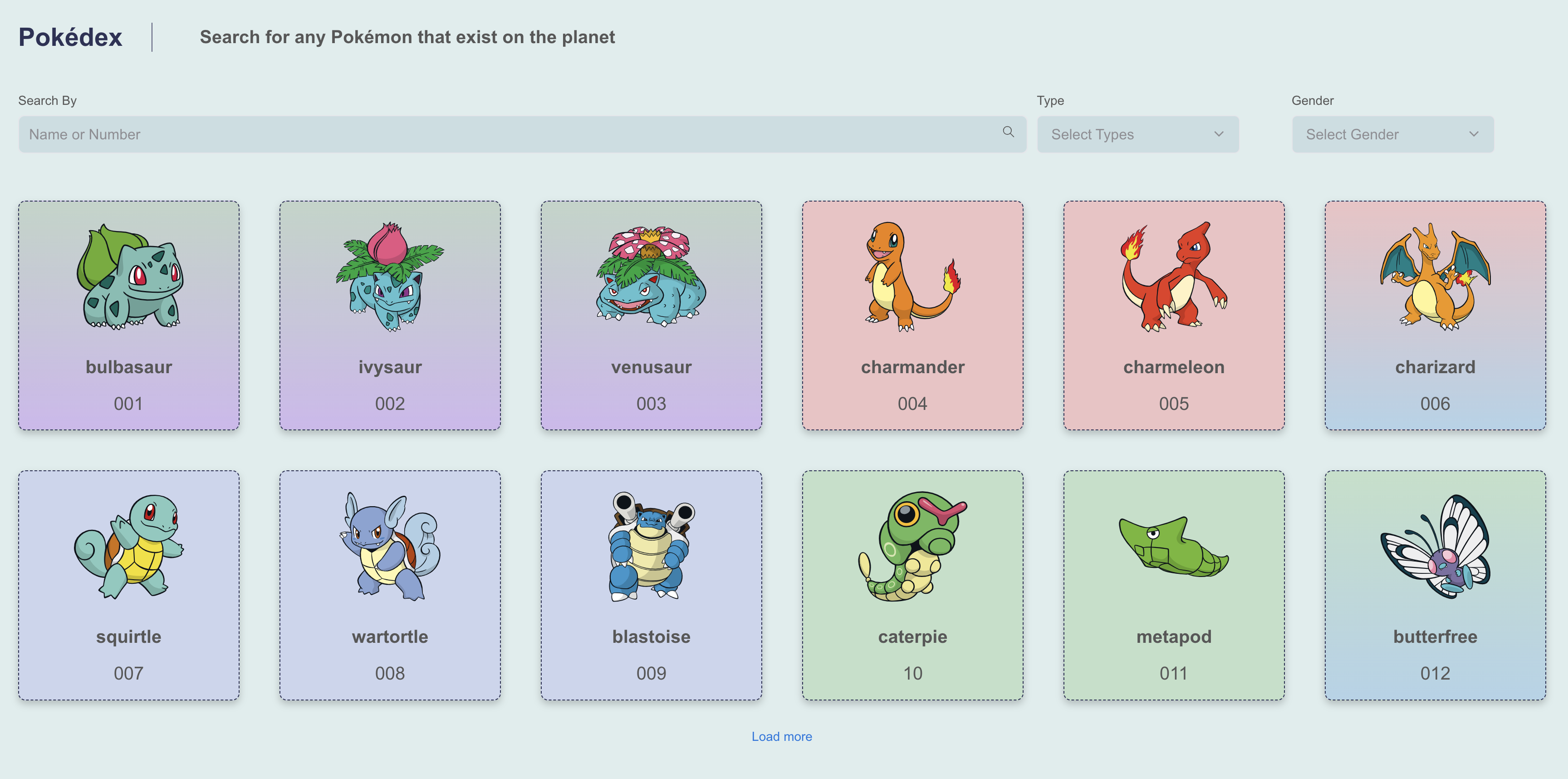Click the tagline about searching Pokémon
Image resolution: width=1568 pixels, height=779 pixels.
[x=407, y=37]
